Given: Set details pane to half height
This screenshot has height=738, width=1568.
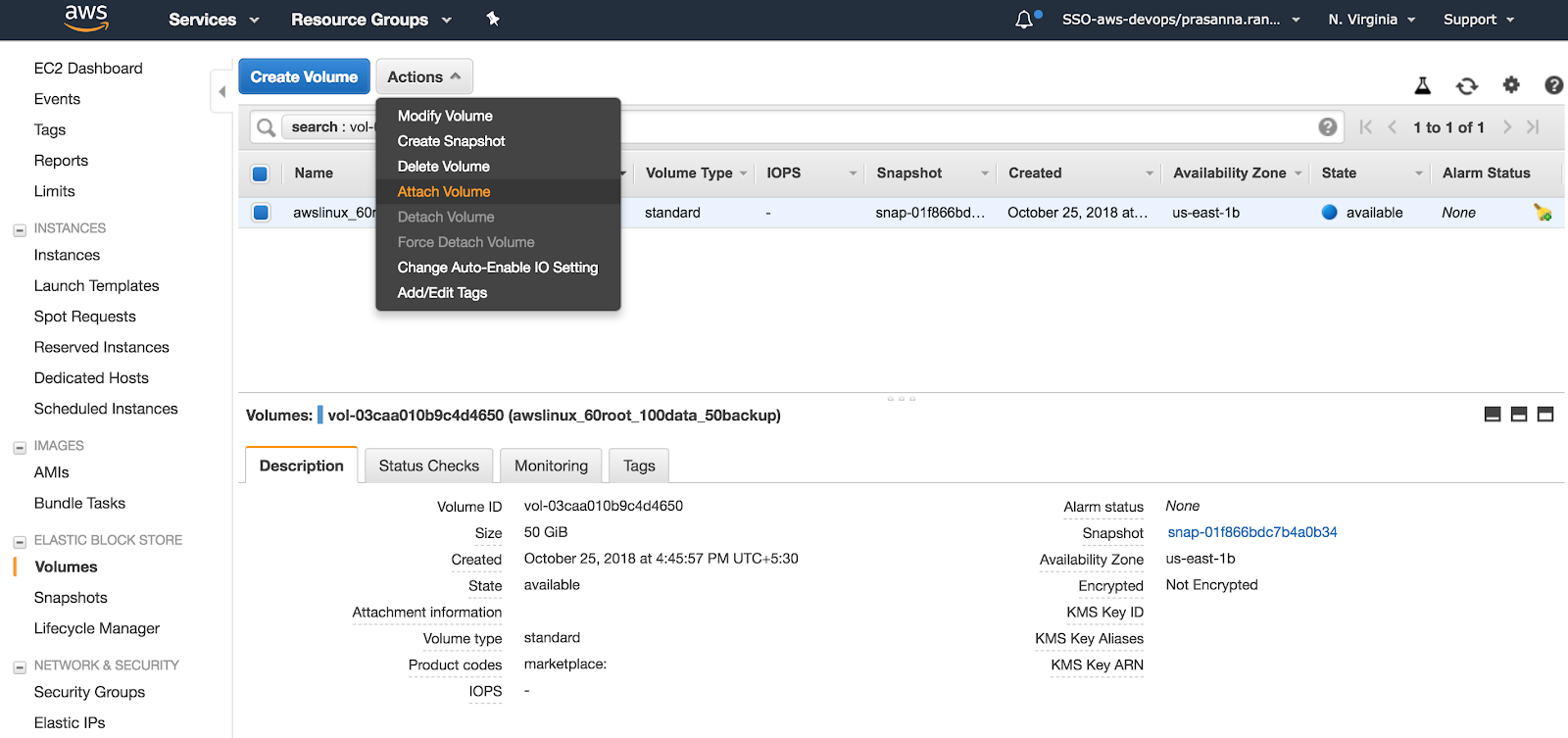Looking at the screenshot, I should coord(1519,415).
